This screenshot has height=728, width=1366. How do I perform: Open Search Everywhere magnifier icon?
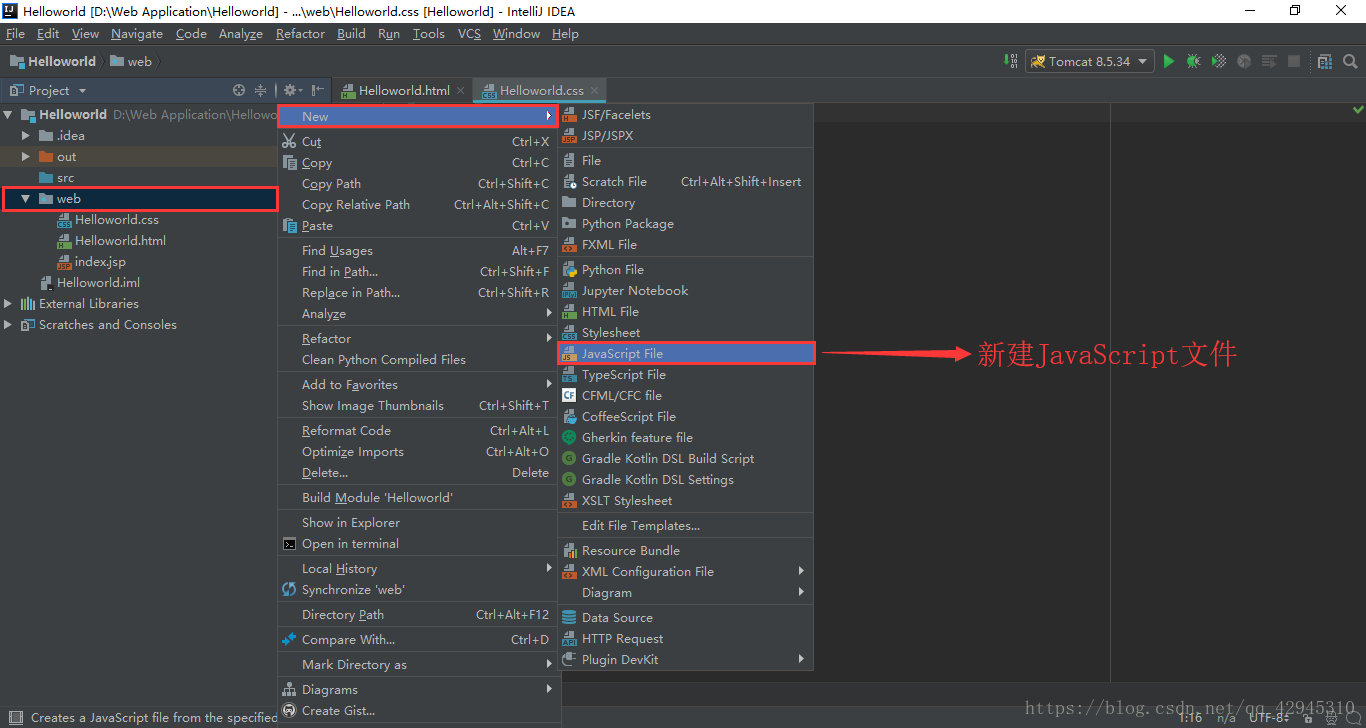1350,61
